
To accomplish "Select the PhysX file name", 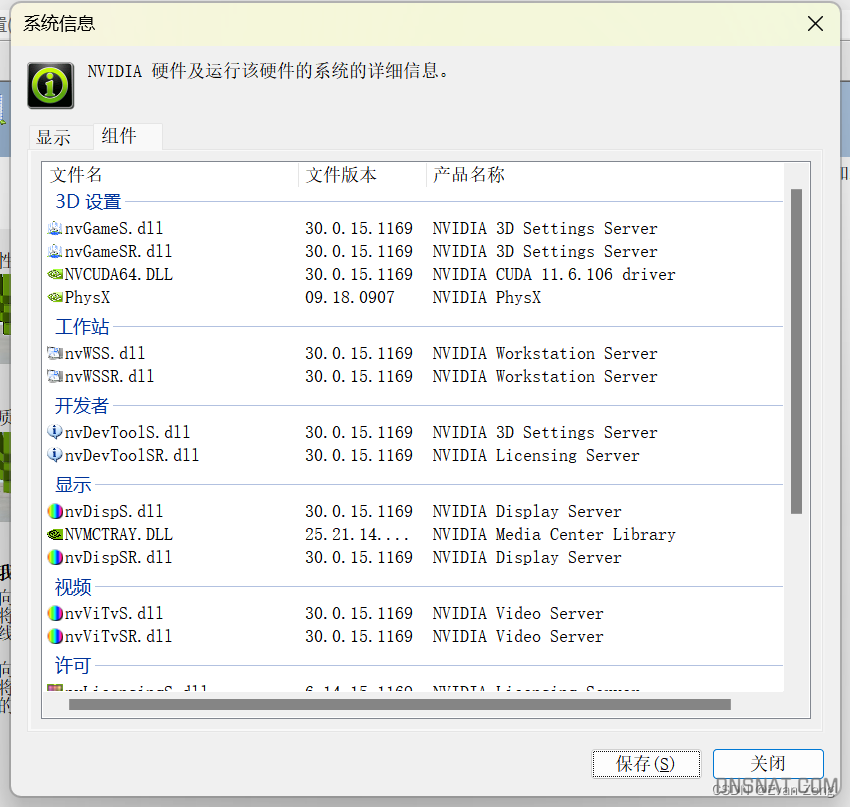I will (x=87, y=297).
